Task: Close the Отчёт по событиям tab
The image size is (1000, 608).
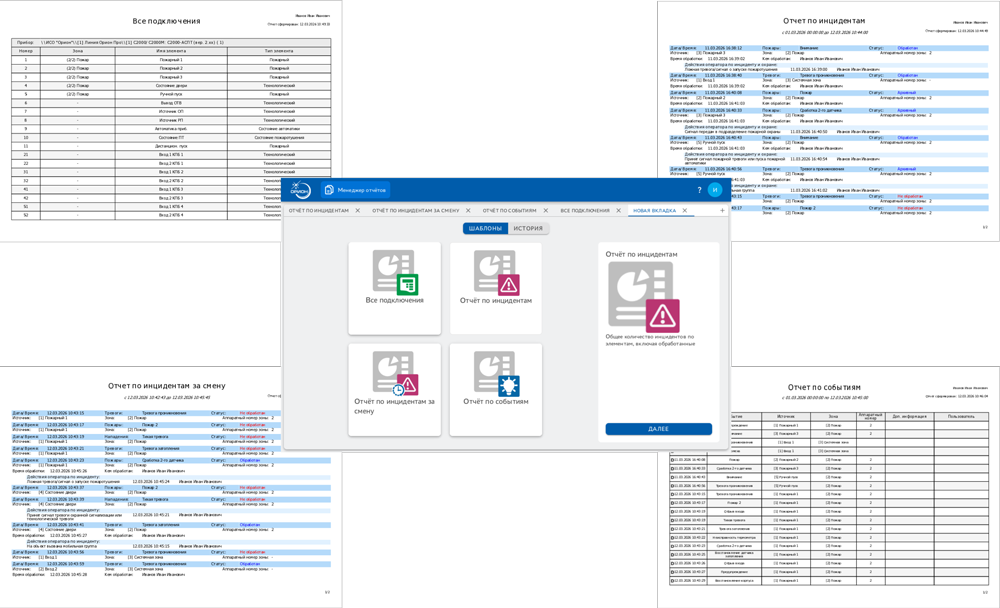Action: (x=546, y=211)
